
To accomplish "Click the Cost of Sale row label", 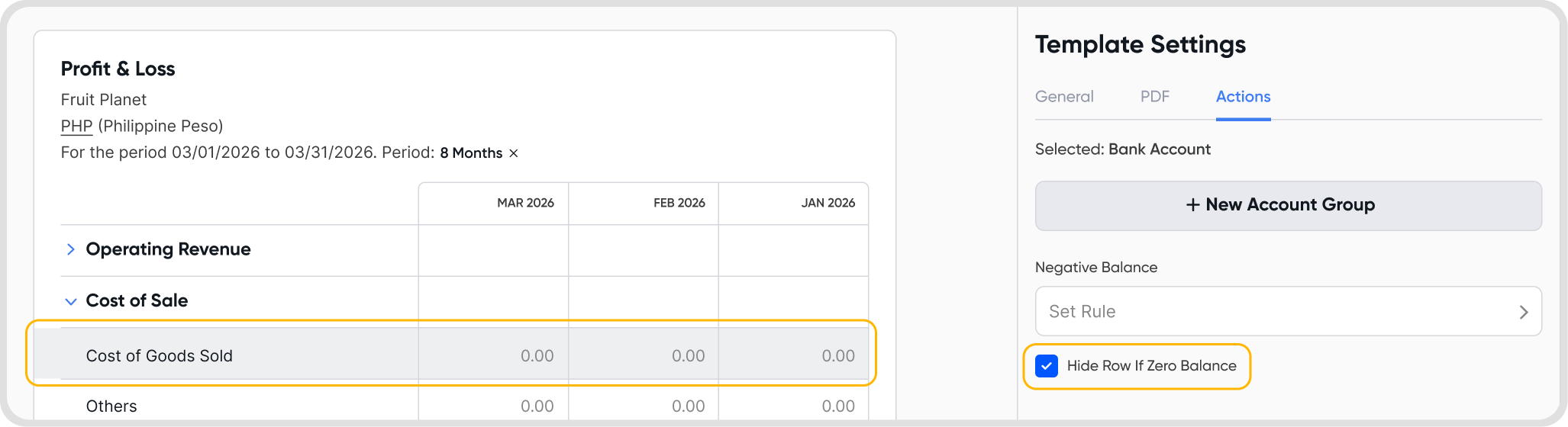I will tap(137, 301).
